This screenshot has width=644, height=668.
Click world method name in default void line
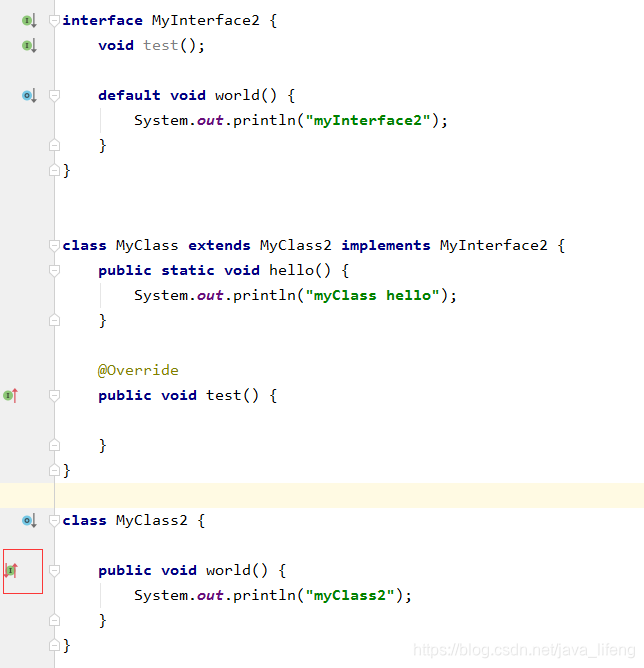coord(237,95)
